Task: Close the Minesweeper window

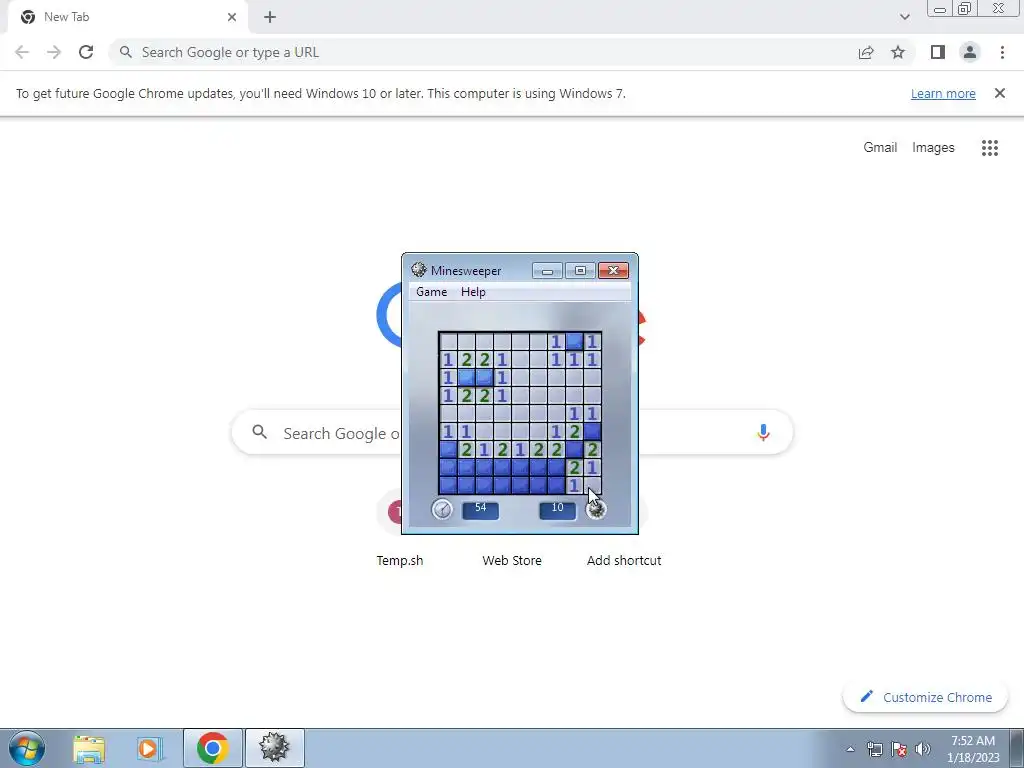Action: coord(613,270)
